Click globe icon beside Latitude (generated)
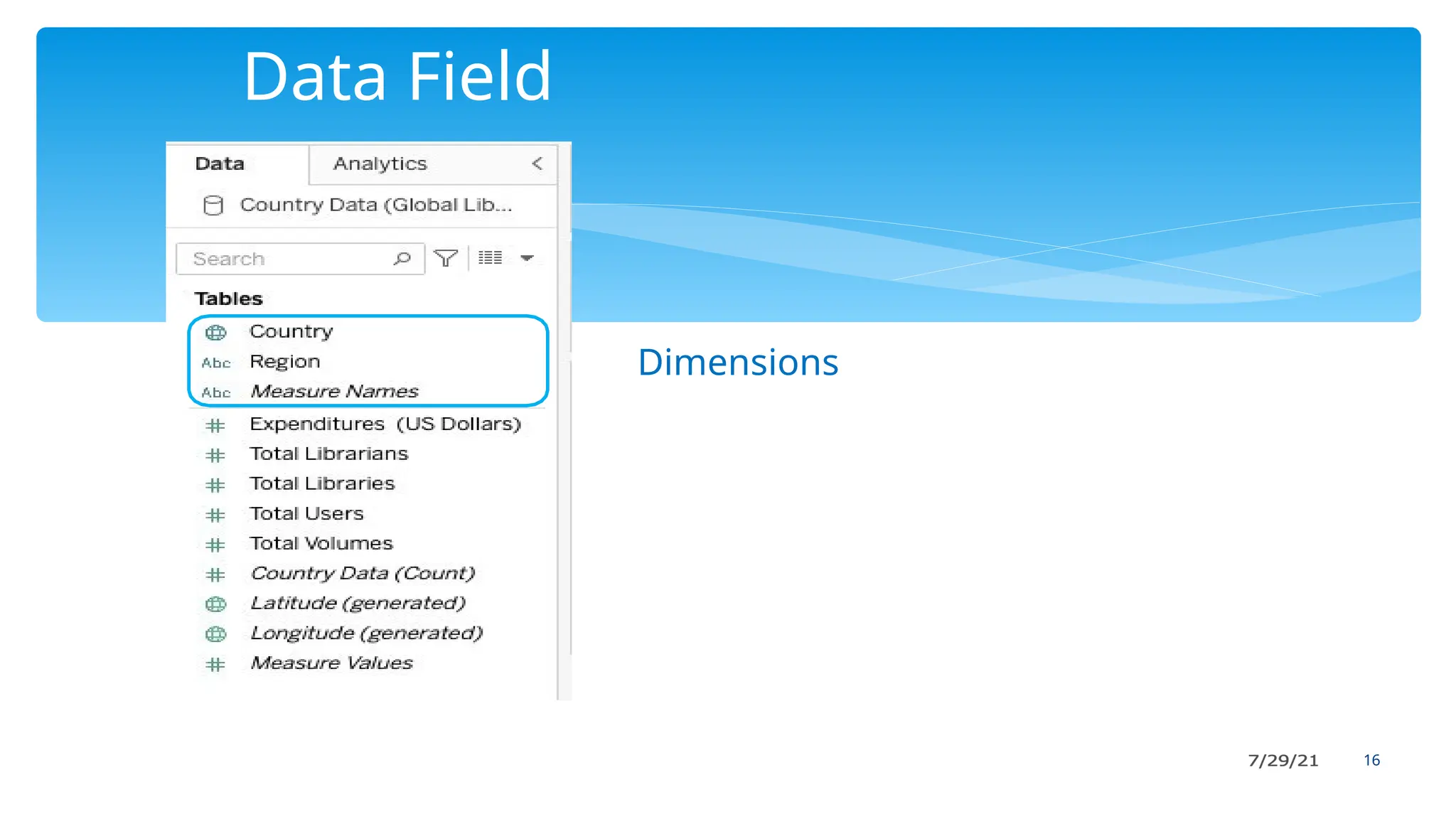Image resolution: width=1456 pixels, height=819 pixels. pos(215,604)
